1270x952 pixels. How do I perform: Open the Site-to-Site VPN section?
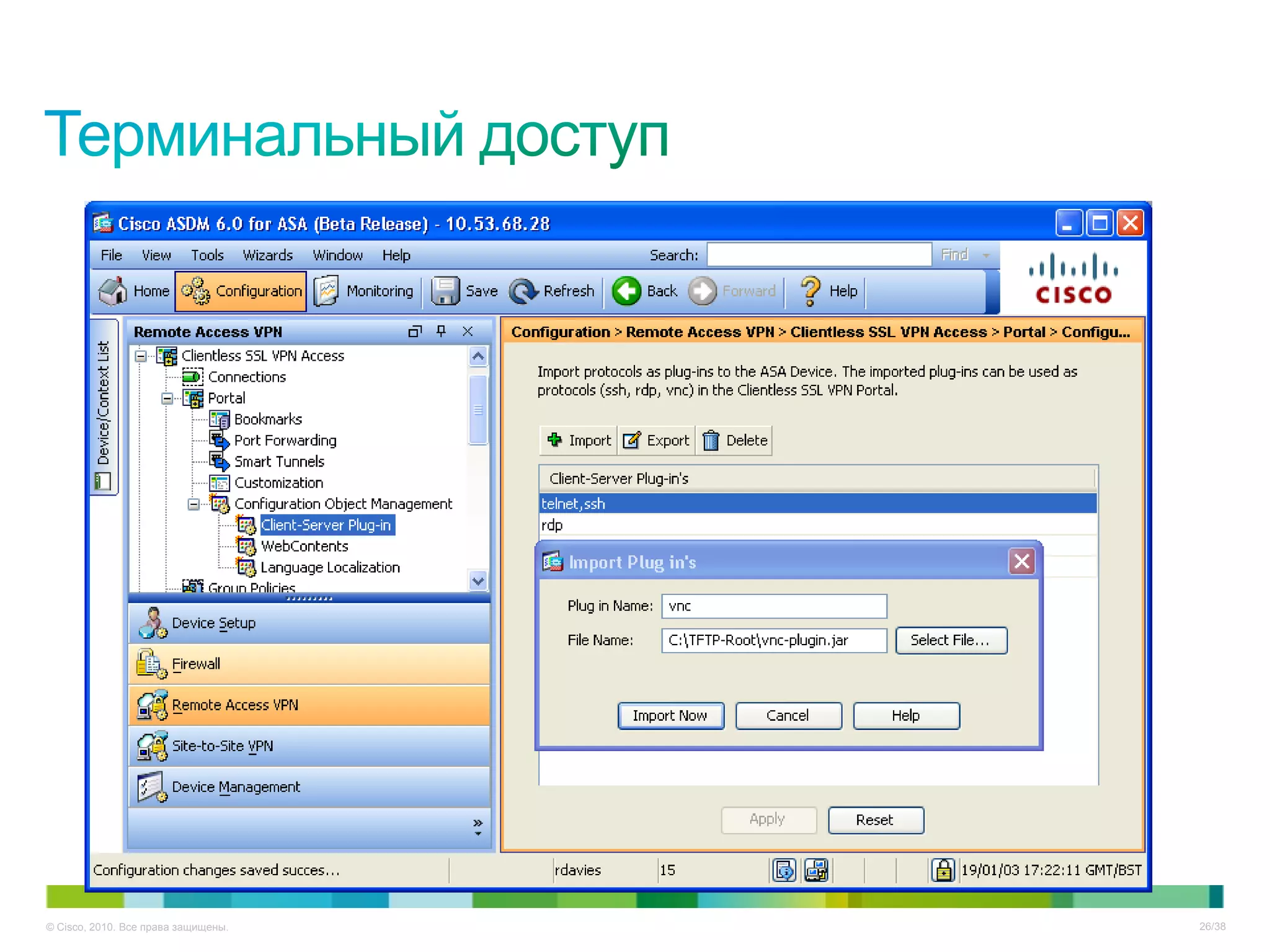(x=309, y=746)
